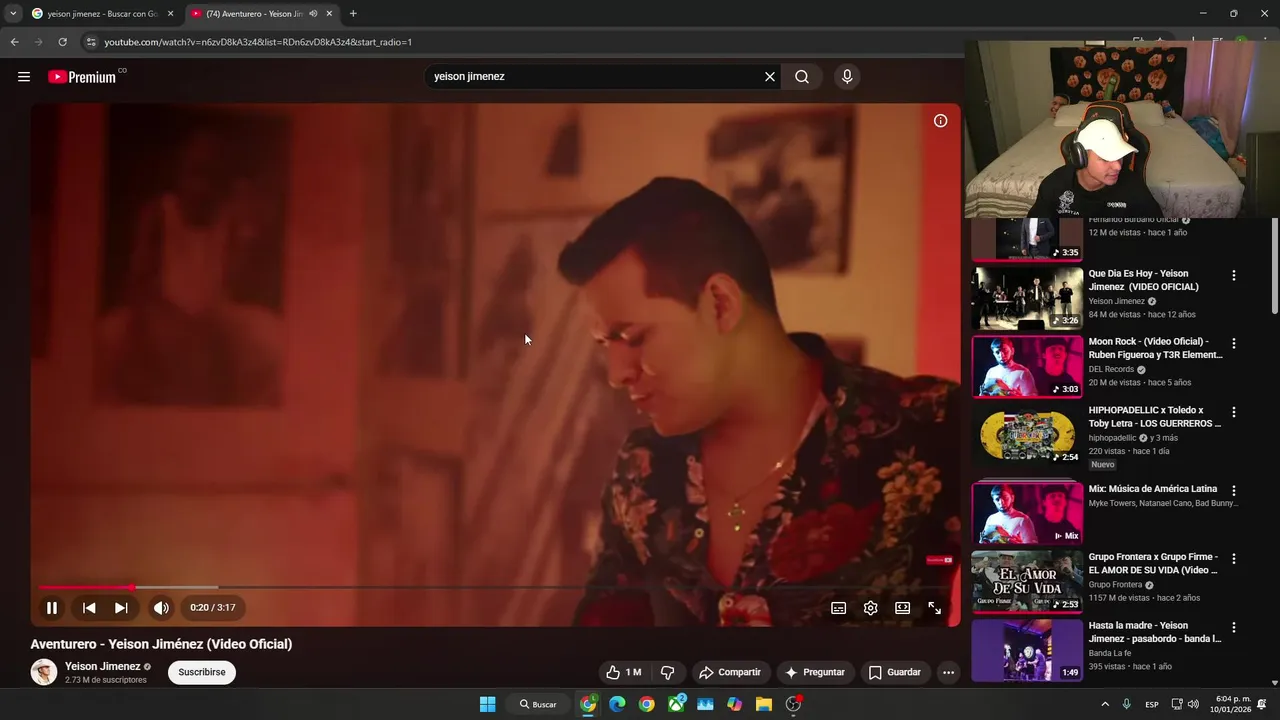The image size is (1280, 720).
Task: Open the Yeison Jimenez channel avatar
Action: pyautogui.click(x=44, y=672)
